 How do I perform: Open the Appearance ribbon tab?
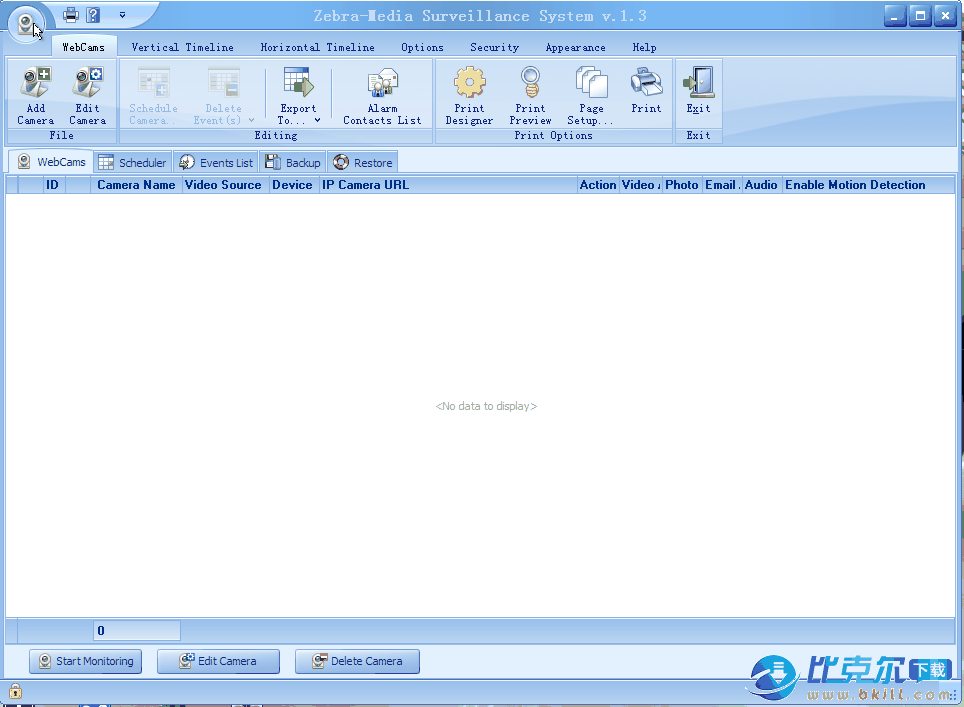click(575, 47)
